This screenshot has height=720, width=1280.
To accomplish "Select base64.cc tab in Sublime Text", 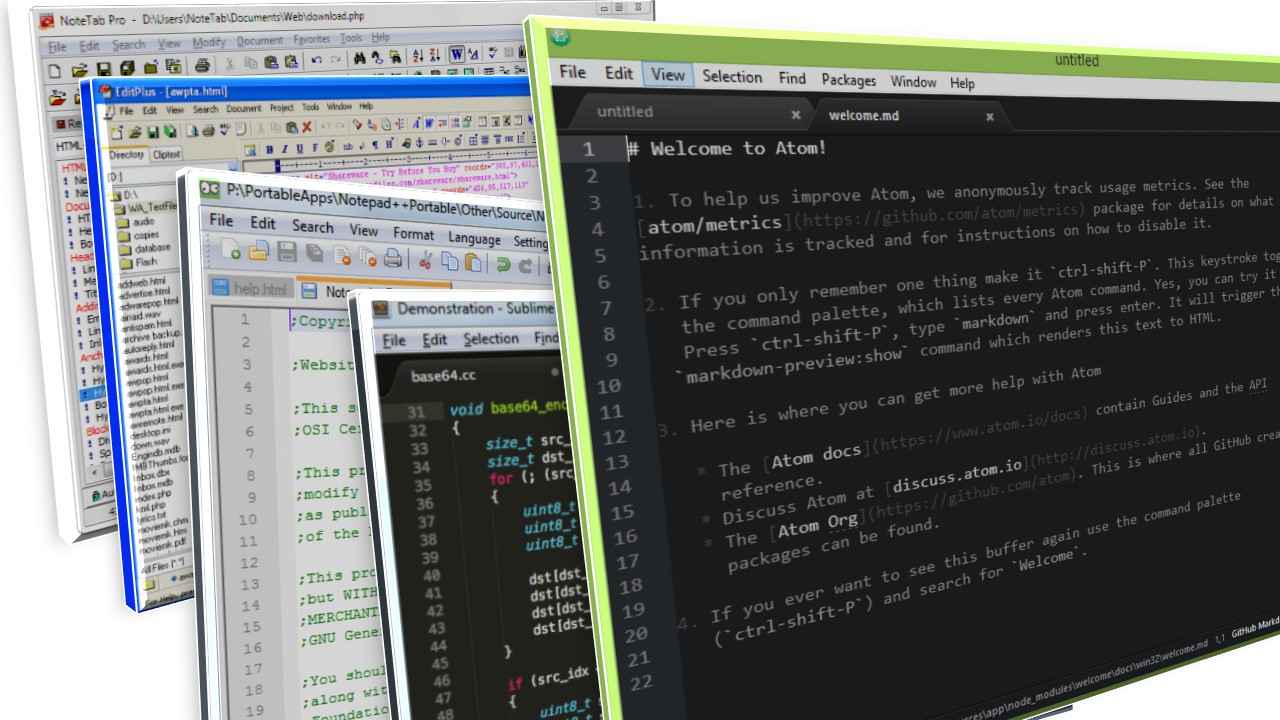I will [443, 376].
